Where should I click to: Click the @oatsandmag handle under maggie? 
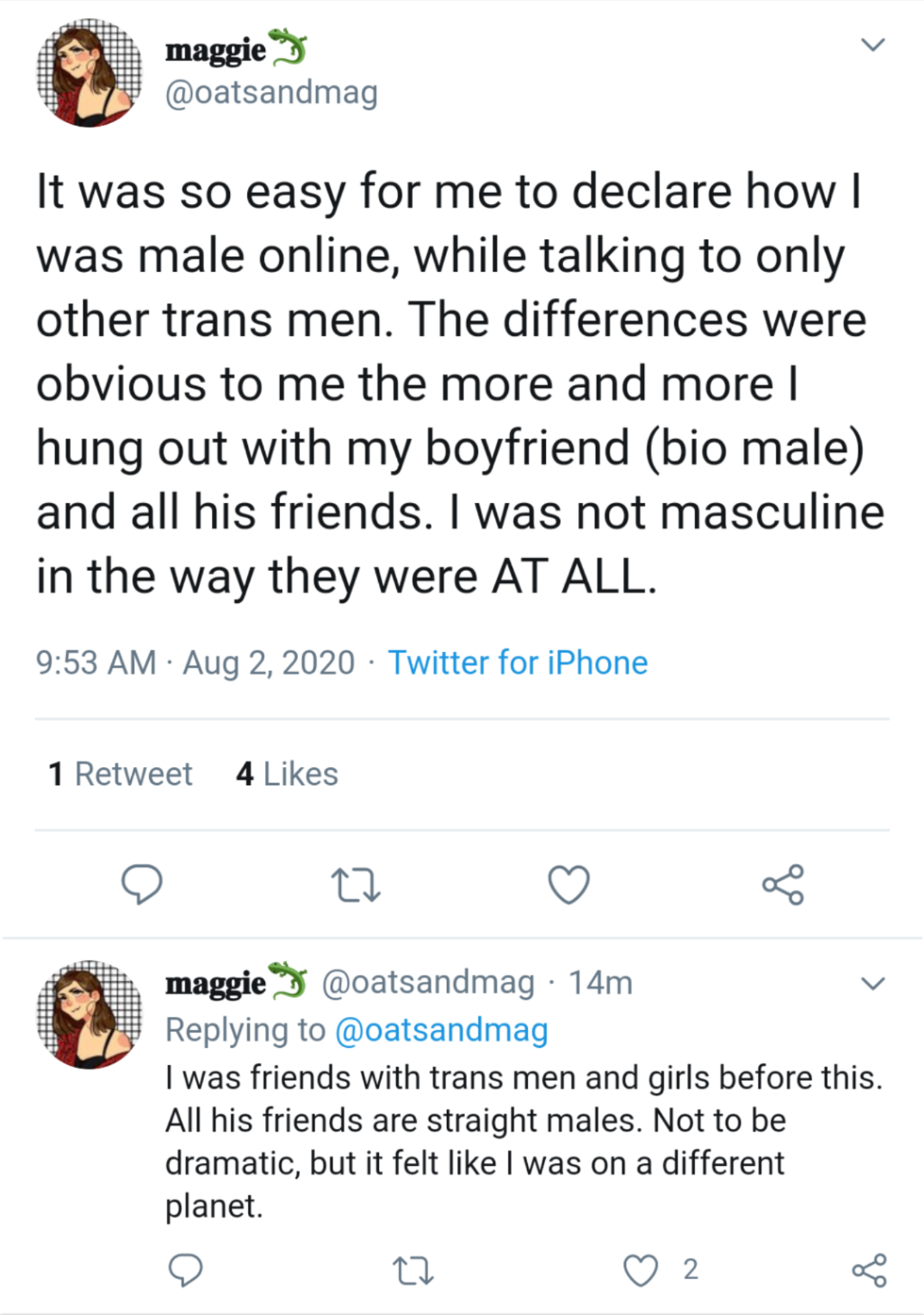(x=271, y=93)
